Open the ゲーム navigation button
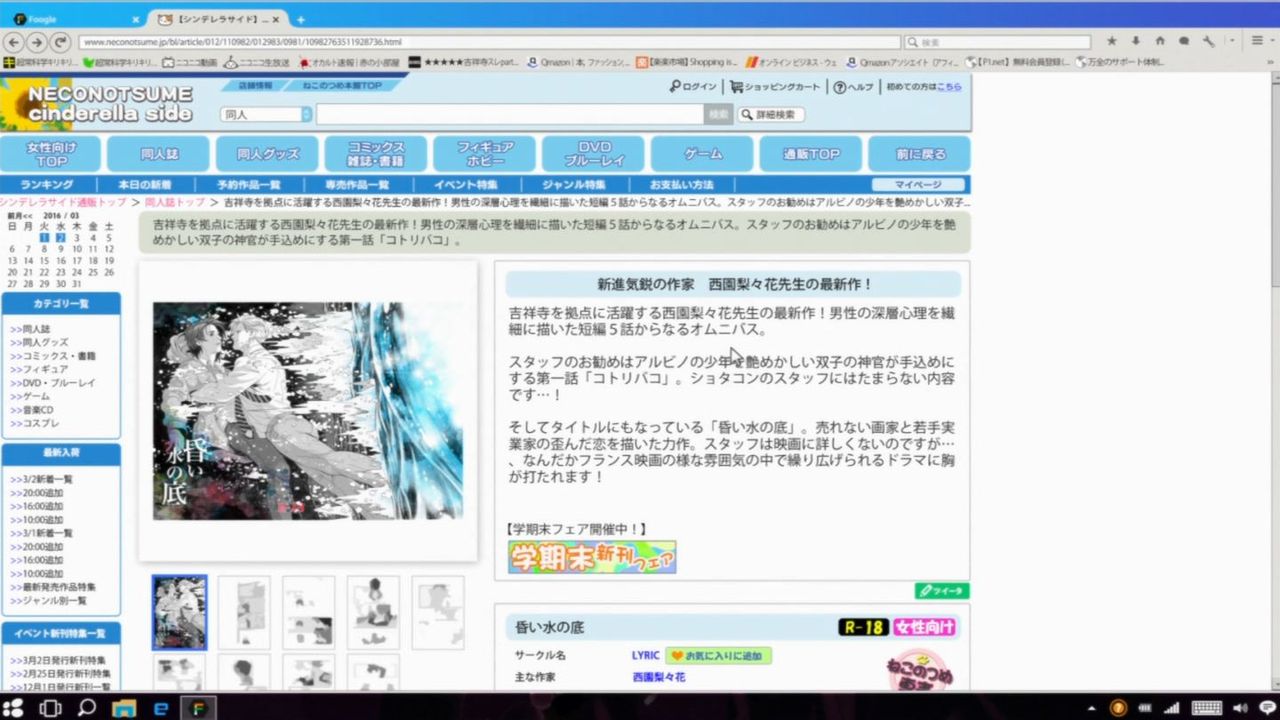 point(703,154)
